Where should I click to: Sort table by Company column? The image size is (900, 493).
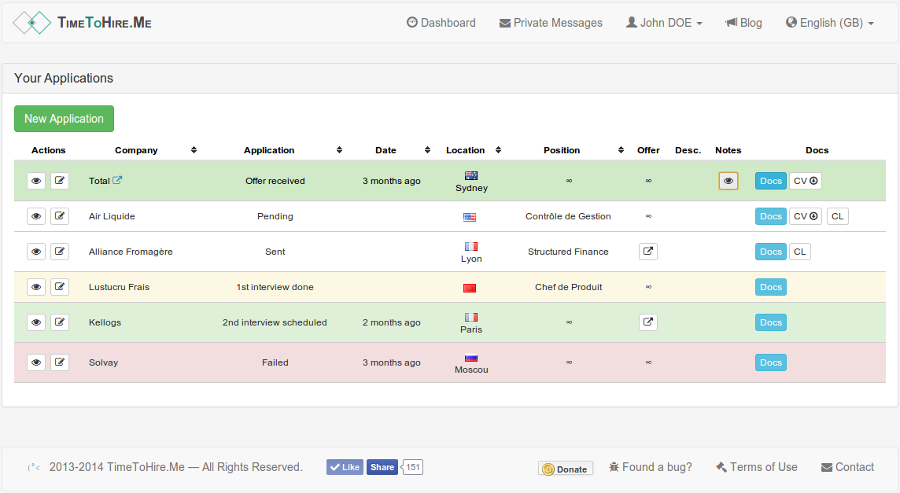coord(194,150)
